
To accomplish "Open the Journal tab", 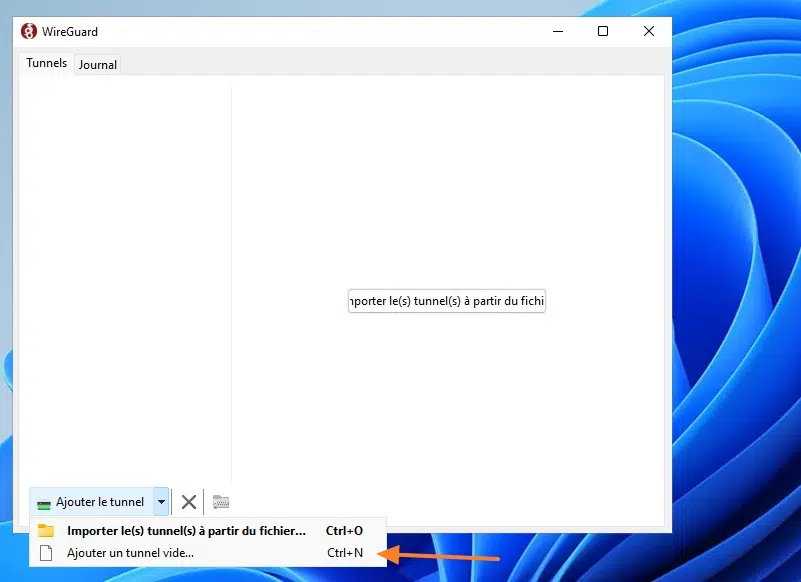I will (98, 65).
